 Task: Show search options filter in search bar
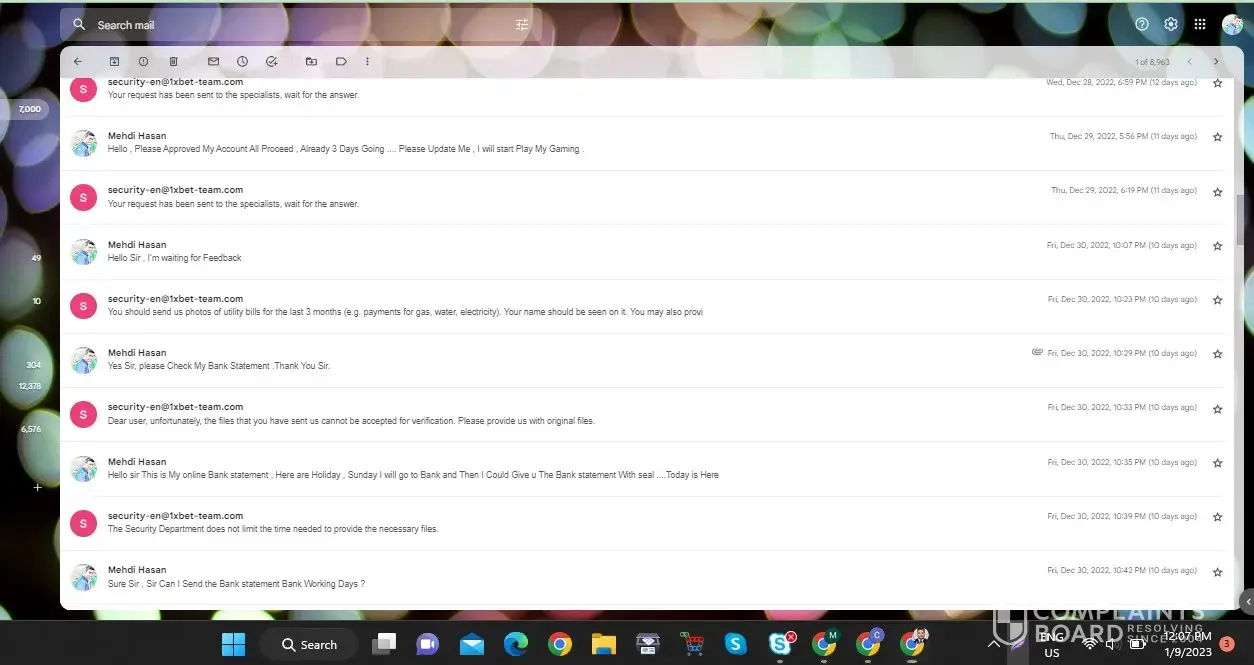[522, 25]
